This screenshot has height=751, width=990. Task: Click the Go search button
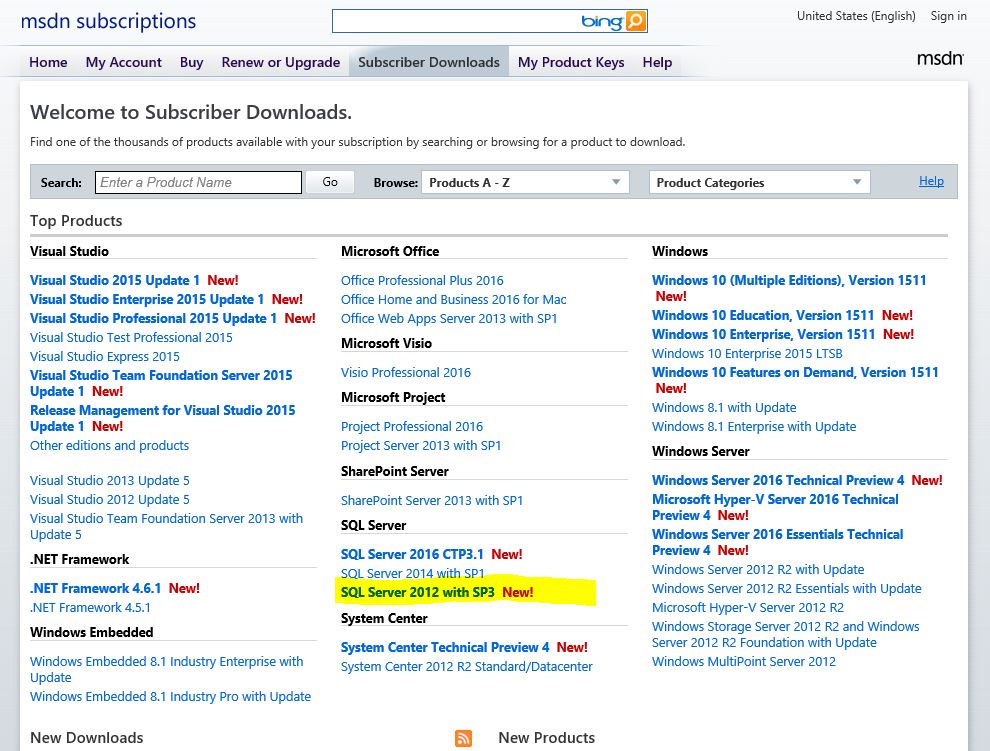pyautogui.click(x=330, y=182)
